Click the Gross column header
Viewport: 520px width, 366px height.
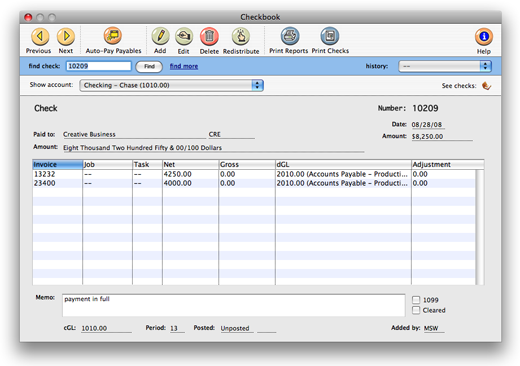(x=247, y=164)
